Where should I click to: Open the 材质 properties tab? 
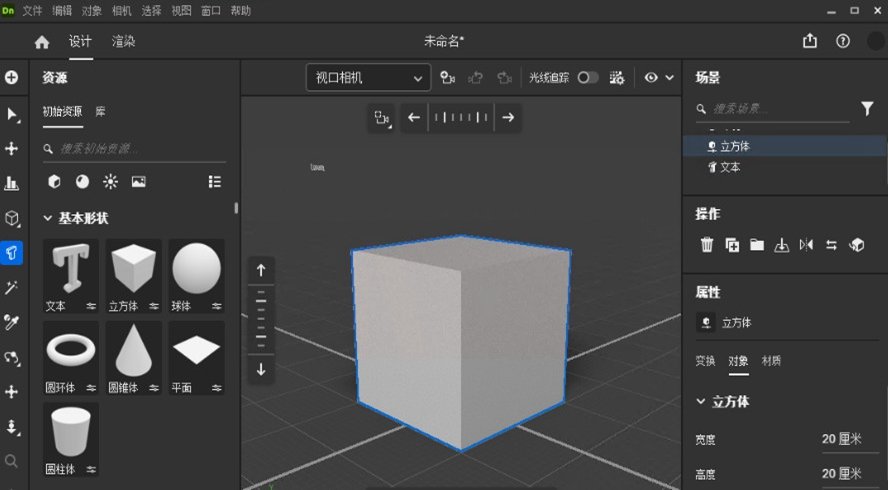click(771, 361)
